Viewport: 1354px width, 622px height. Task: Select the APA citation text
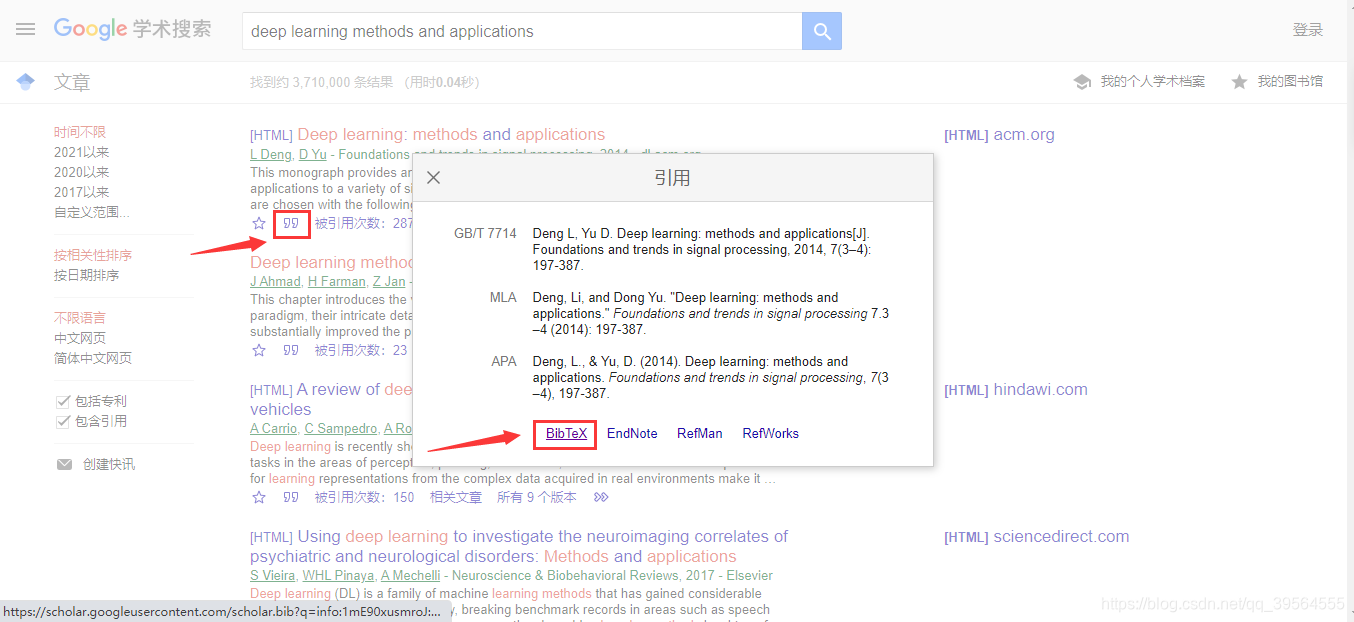click(710, 377)
